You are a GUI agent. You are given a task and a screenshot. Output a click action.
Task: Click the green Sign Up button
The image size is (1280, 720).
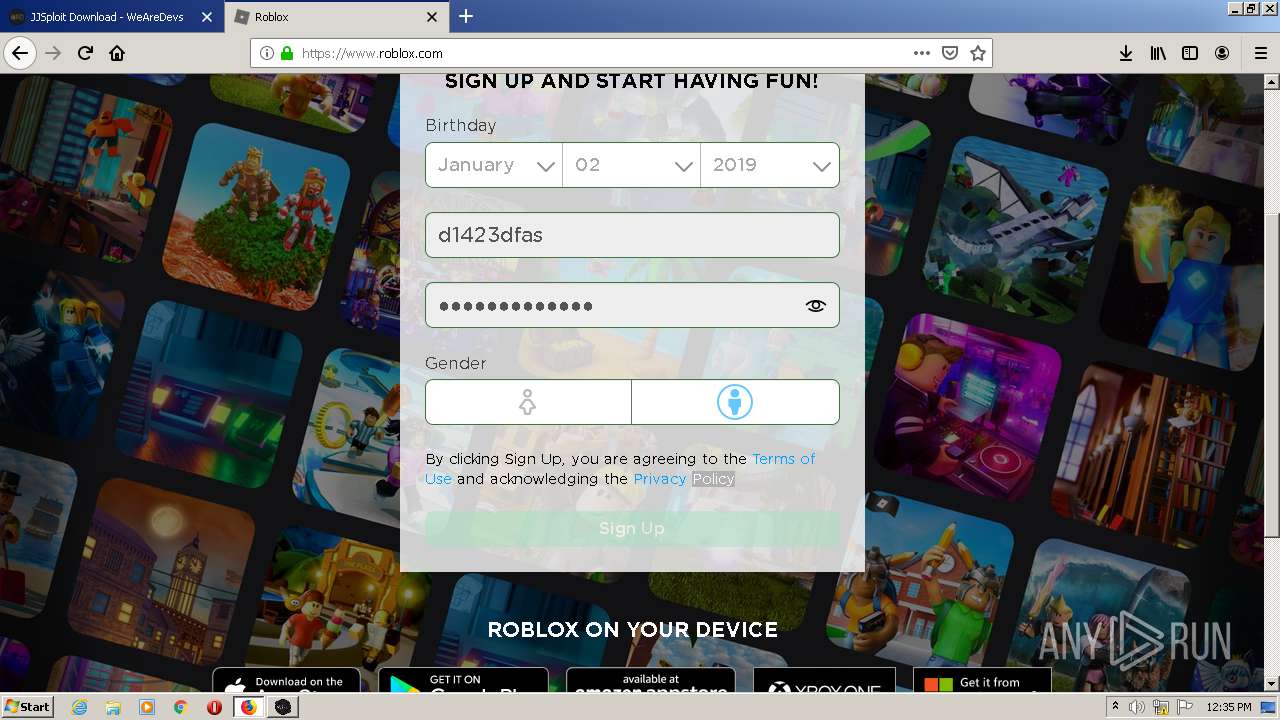click(632, 528)
